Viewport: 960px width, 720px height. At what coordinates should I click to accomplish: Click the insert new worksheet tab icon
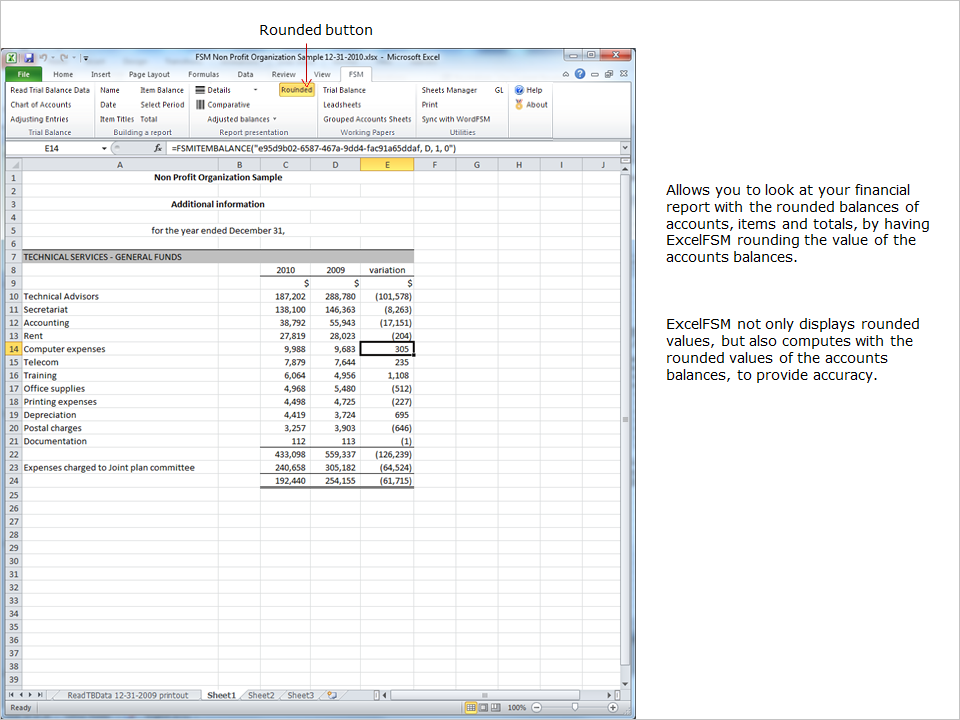(x=331, y=695)
